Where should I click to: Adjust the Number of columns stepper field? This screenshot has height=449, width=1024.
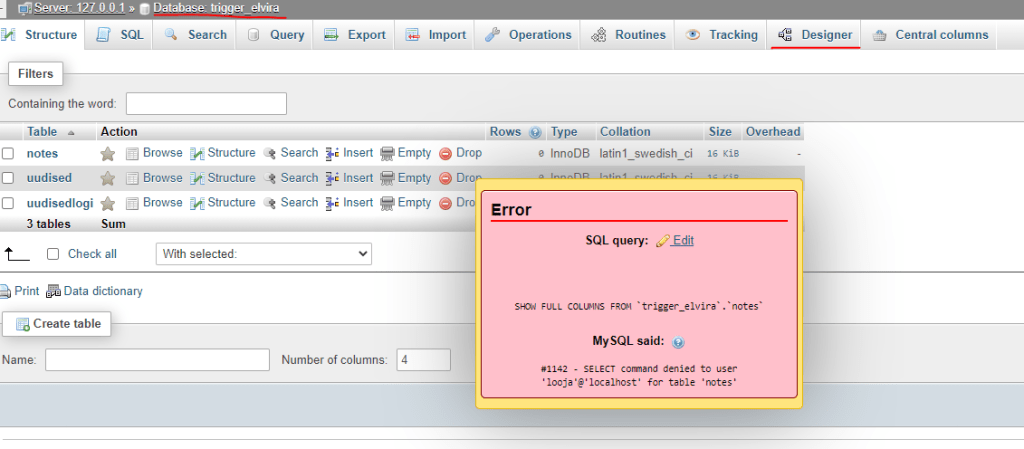423,360
